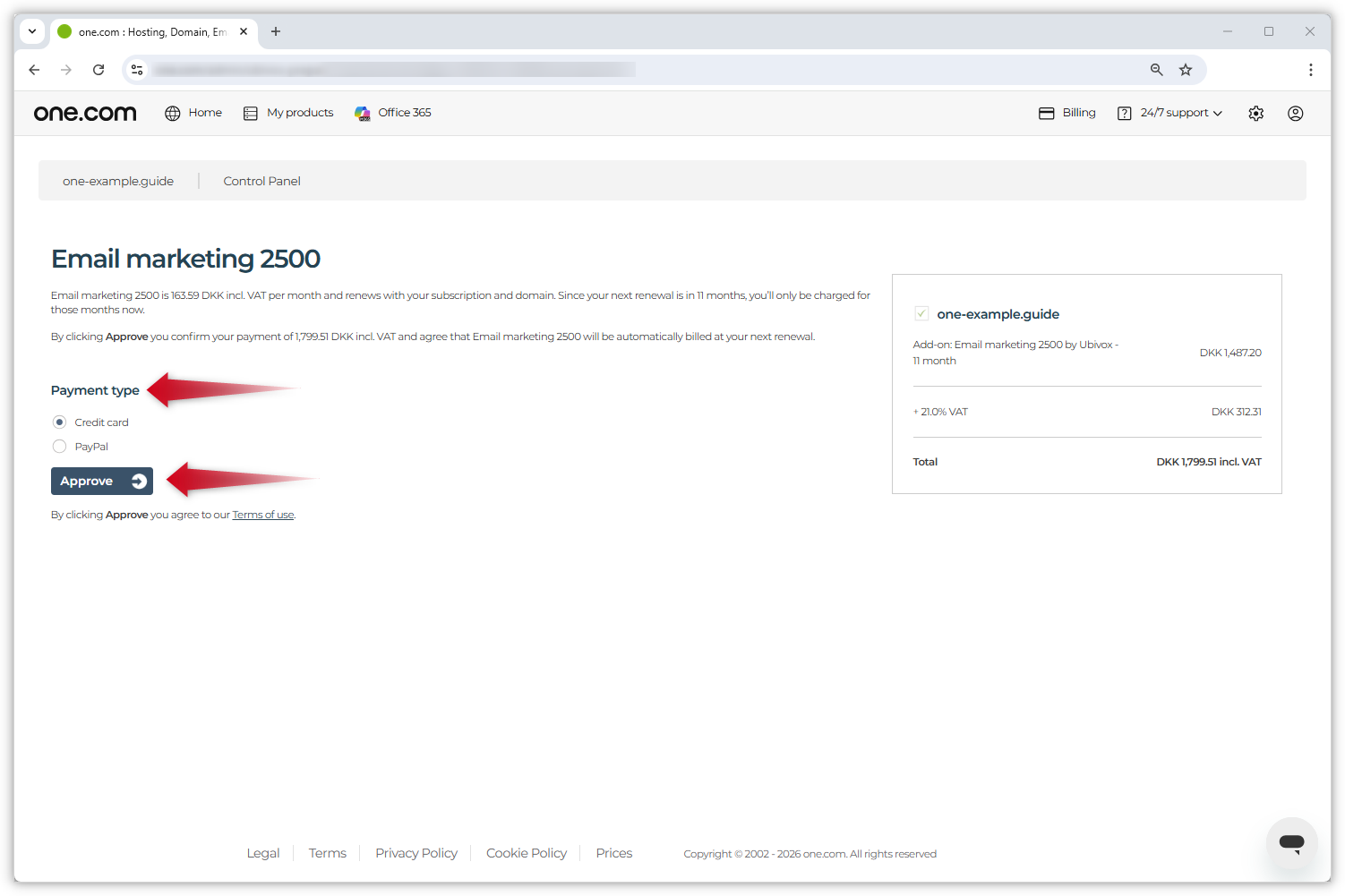Click the Approve button

pos(102,482)
